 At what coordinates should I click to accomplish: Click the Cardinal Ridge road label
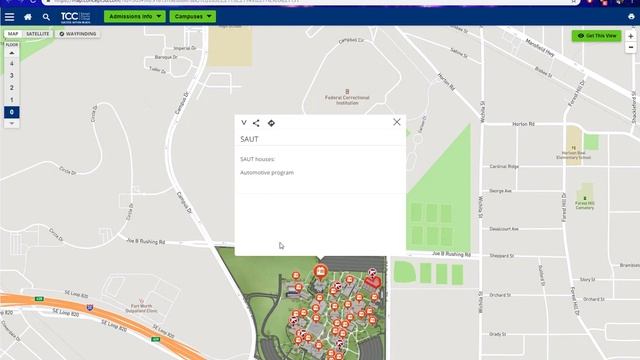(504, 167)
